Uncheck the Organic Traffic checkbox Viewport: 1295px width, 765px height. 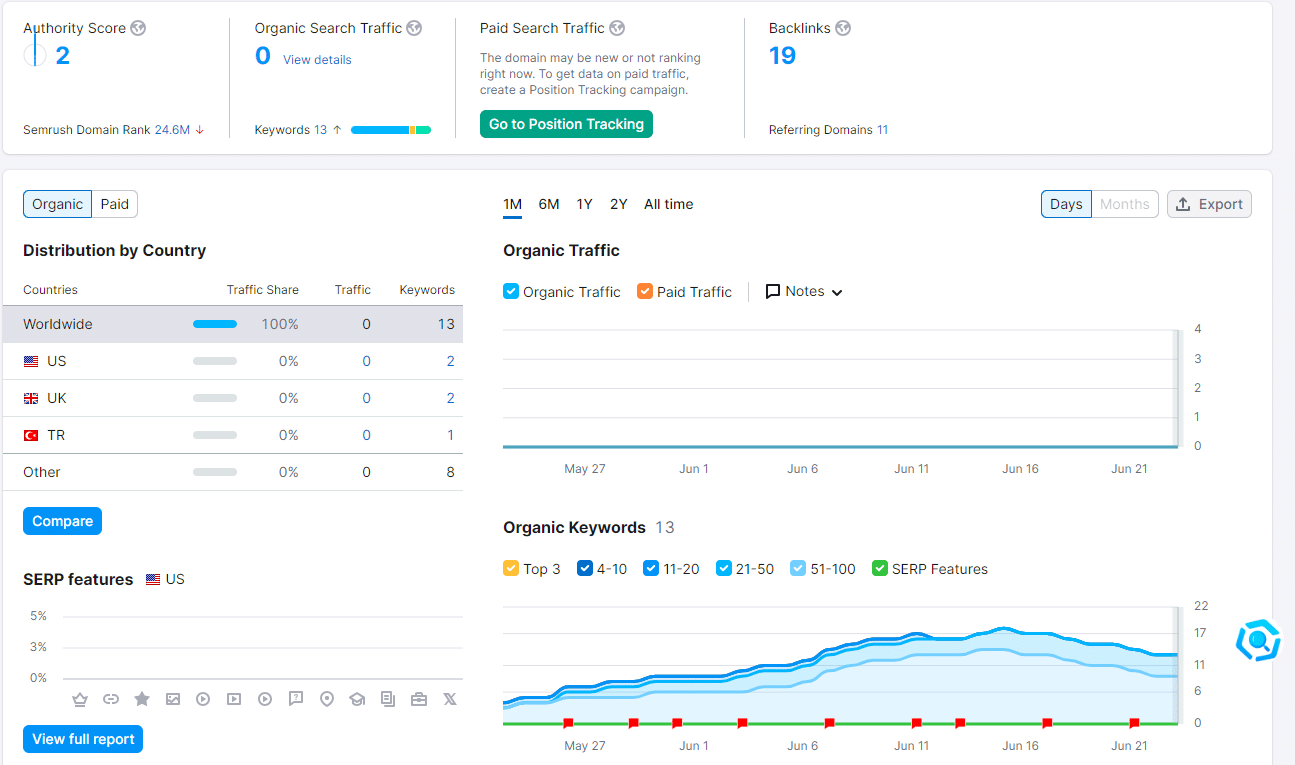[x=511, y=292]
